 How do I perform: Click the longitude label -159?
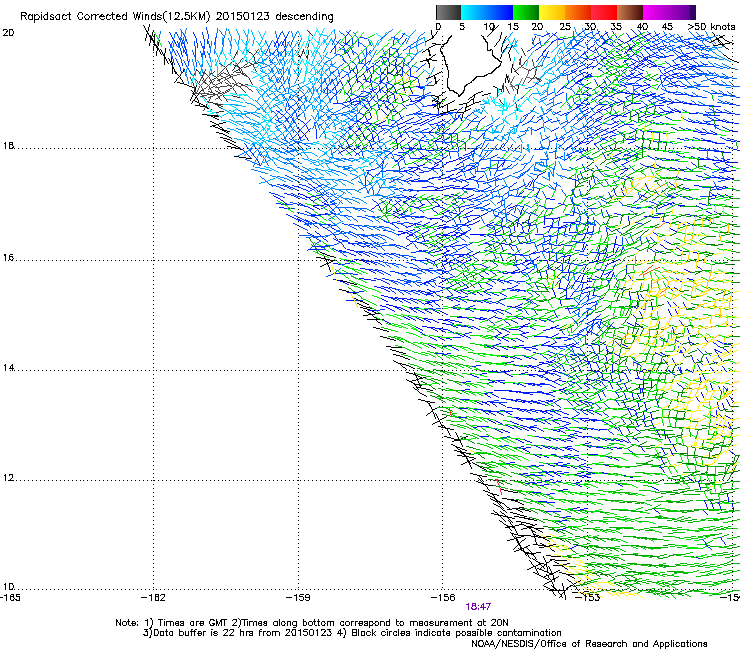pos(299,598)
